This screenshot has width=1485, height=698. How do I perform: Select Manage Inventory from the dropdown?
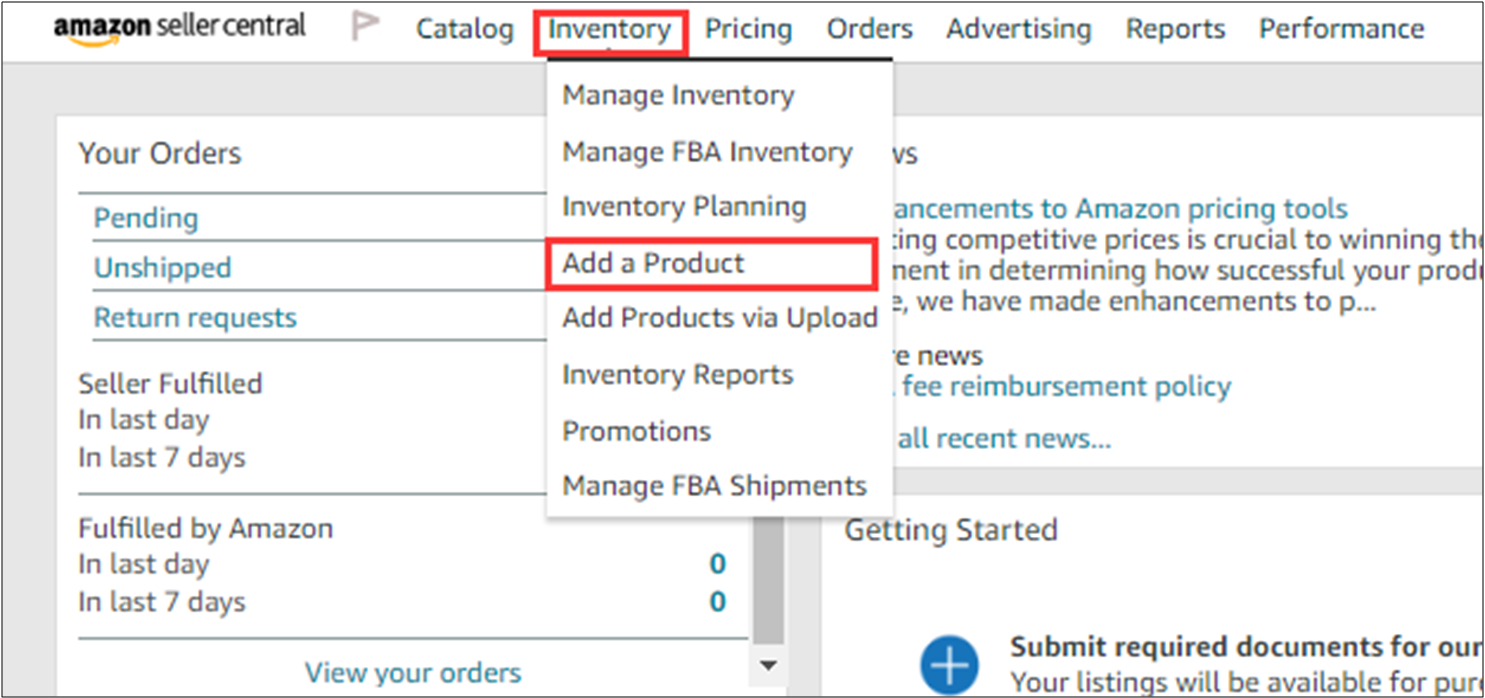678,96
